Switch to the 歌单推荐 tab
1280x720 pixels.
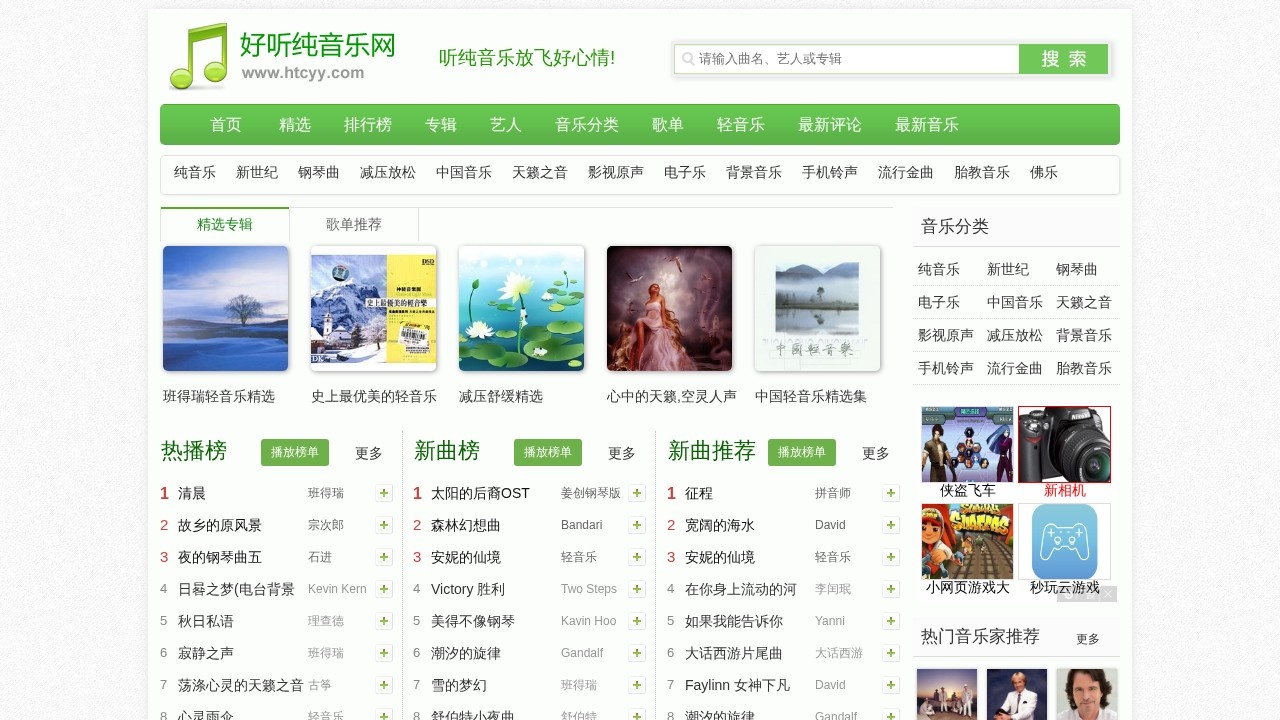(x=354, y=224)
